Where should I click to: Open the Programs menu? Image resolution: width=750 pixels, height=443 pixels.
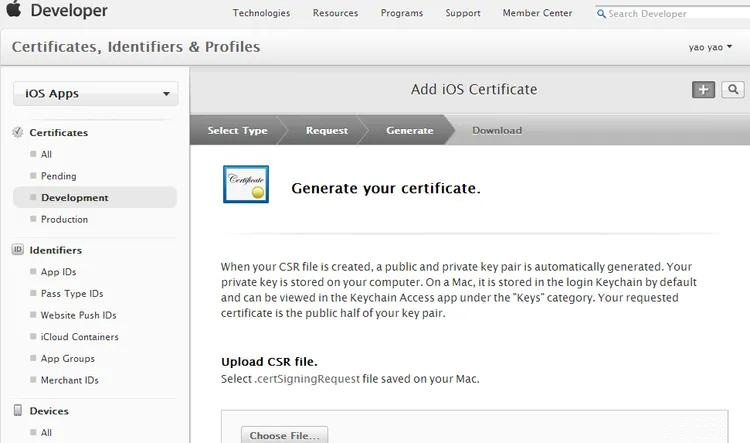[x=402, y=13]
